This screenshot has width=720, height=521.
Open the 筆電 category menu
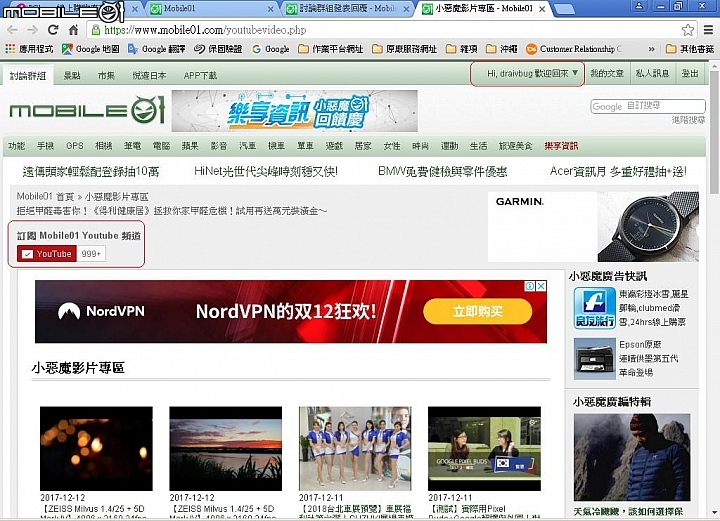tap(132, 146)
